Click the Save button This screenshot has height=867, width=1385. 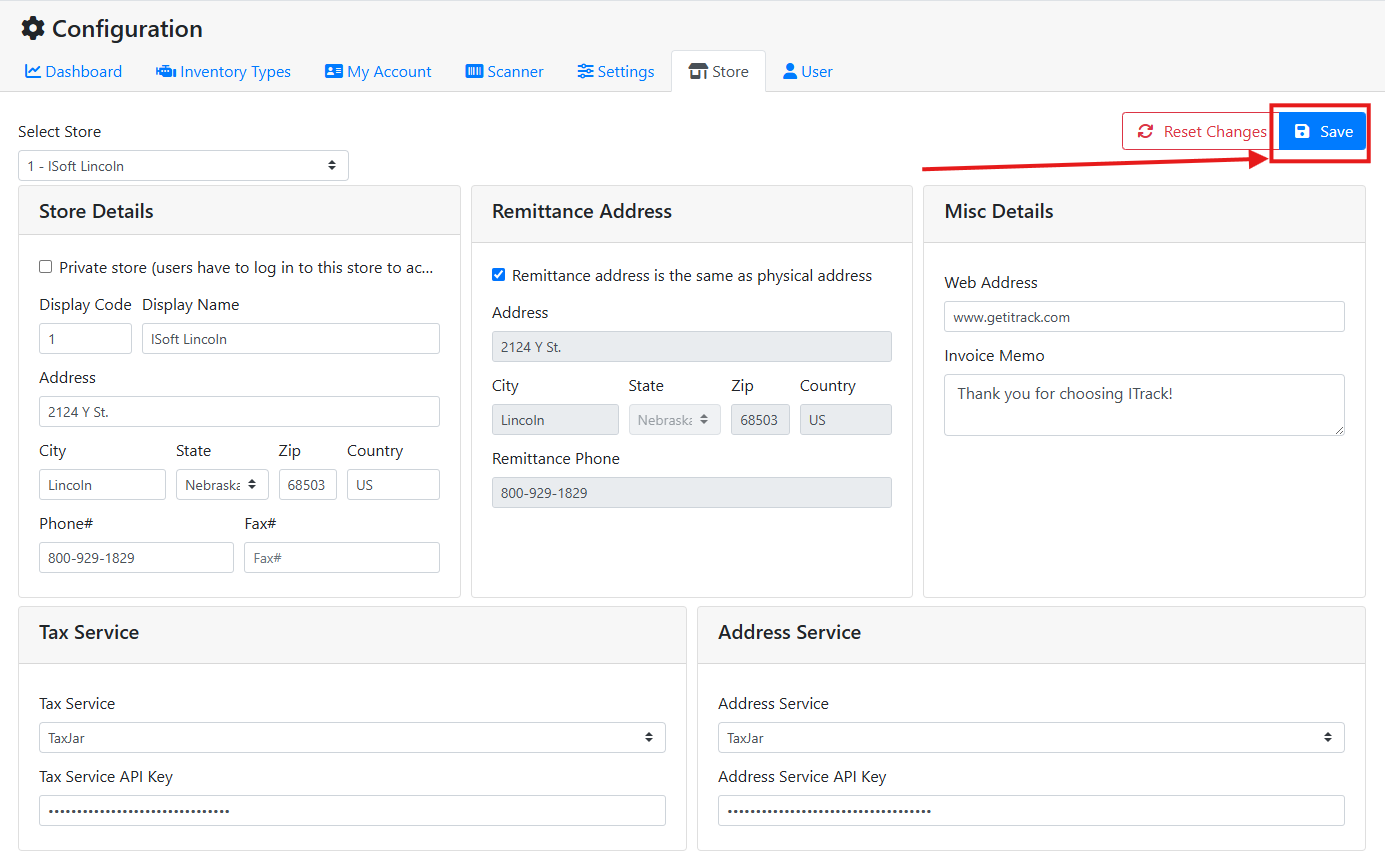[1323, 132]
